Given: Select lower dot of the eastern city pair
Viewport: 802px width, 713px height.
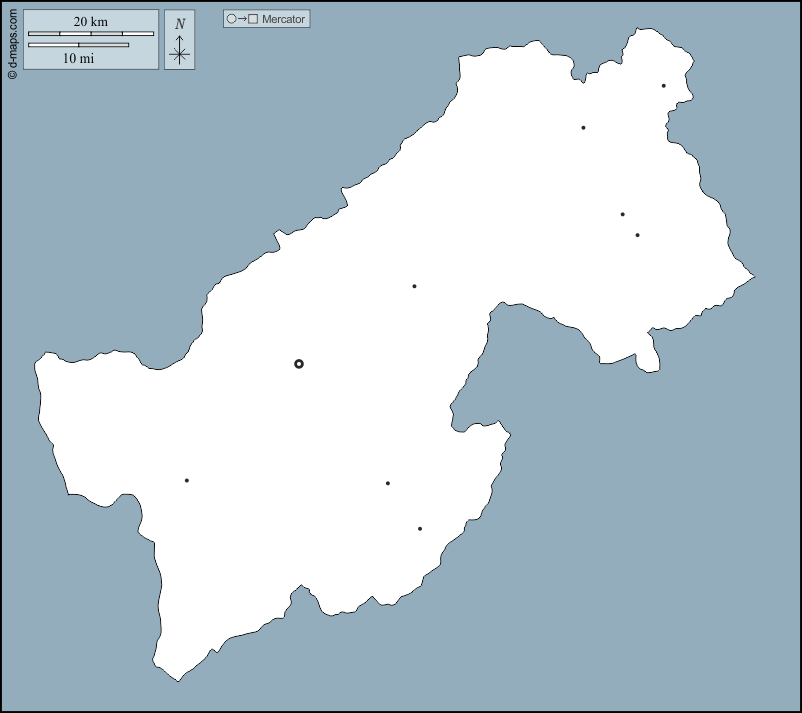Looking at the screenshot, I should [x=637, y=235].
